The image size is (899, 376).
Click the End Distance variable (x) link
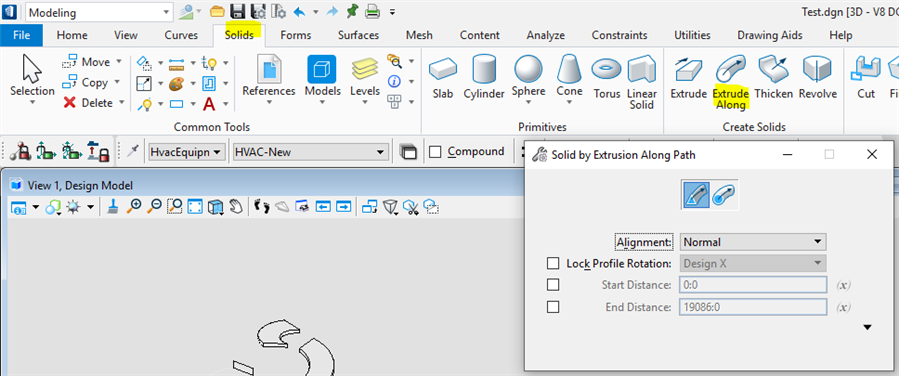843,307
